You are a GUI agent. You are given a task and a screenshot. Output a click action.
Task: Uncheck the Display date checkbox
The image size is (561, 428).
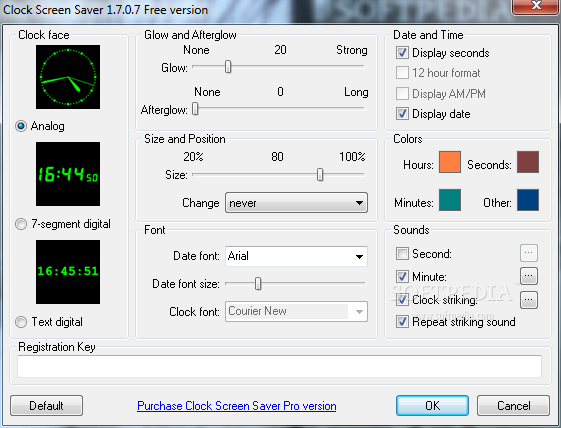click(x=402, y=114)
